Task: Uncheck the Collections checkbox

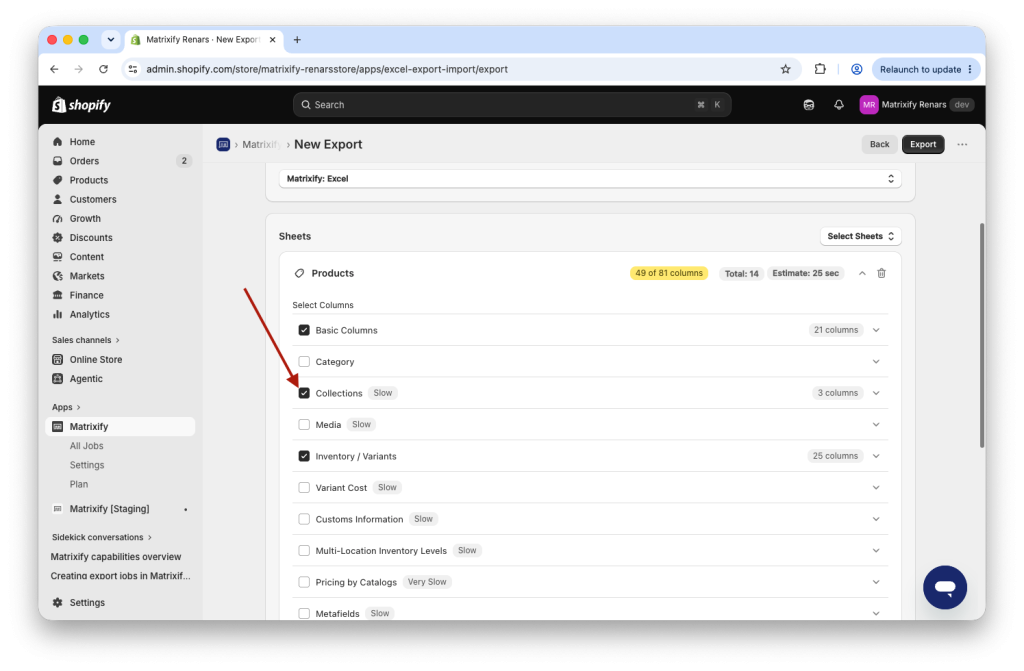Action: (304, 393)
